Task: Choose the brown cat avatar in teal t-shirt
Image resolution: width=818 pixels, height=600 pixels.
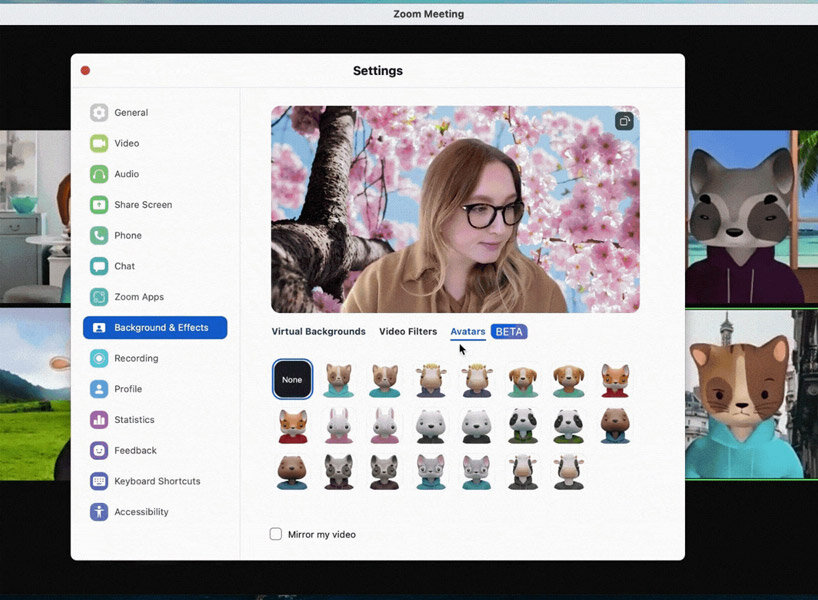Action: pyautogui.click(x=384, y=380)
